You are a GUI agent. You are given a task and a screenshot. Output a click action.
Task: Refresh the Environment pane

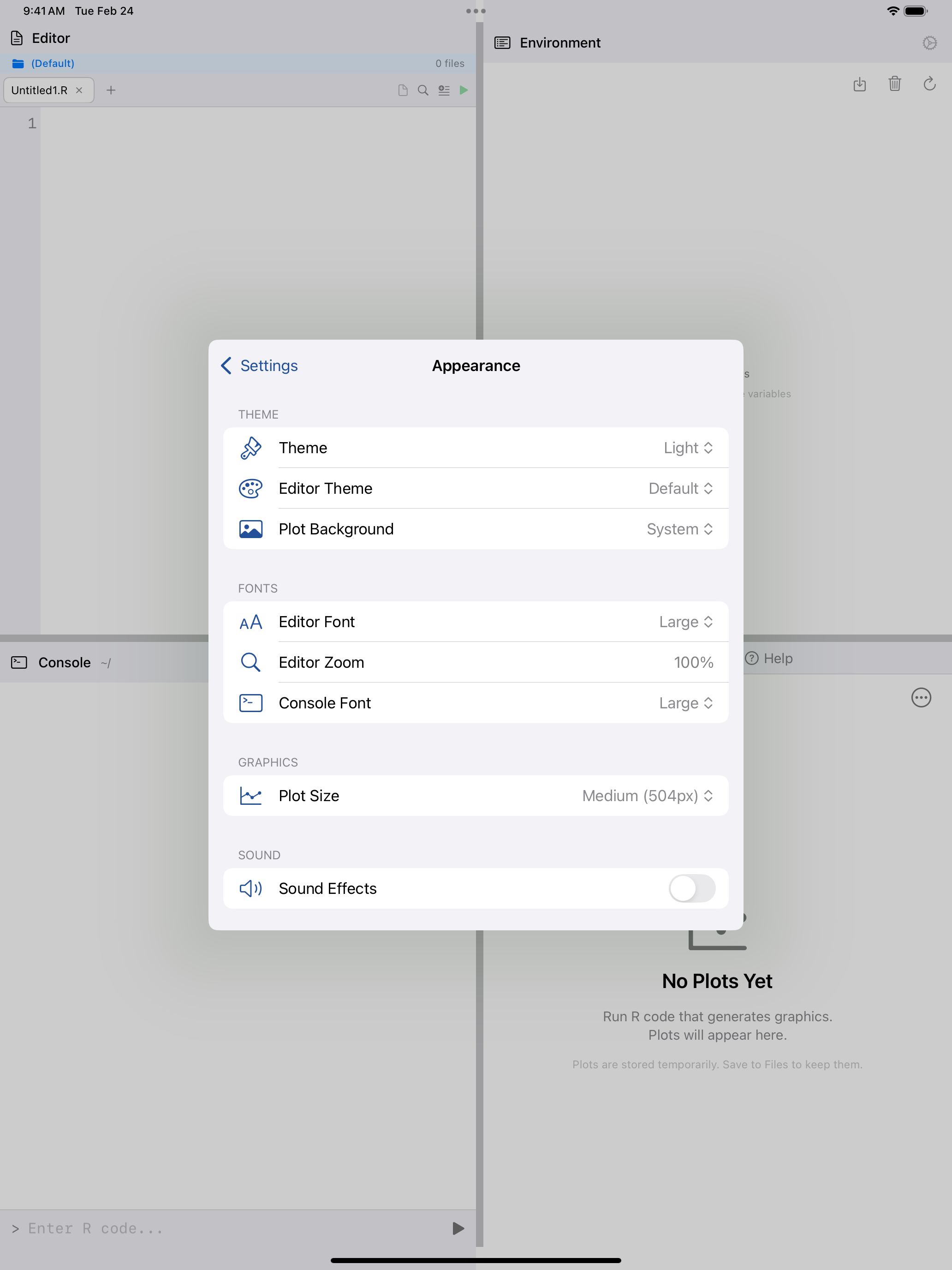(929, 84)
